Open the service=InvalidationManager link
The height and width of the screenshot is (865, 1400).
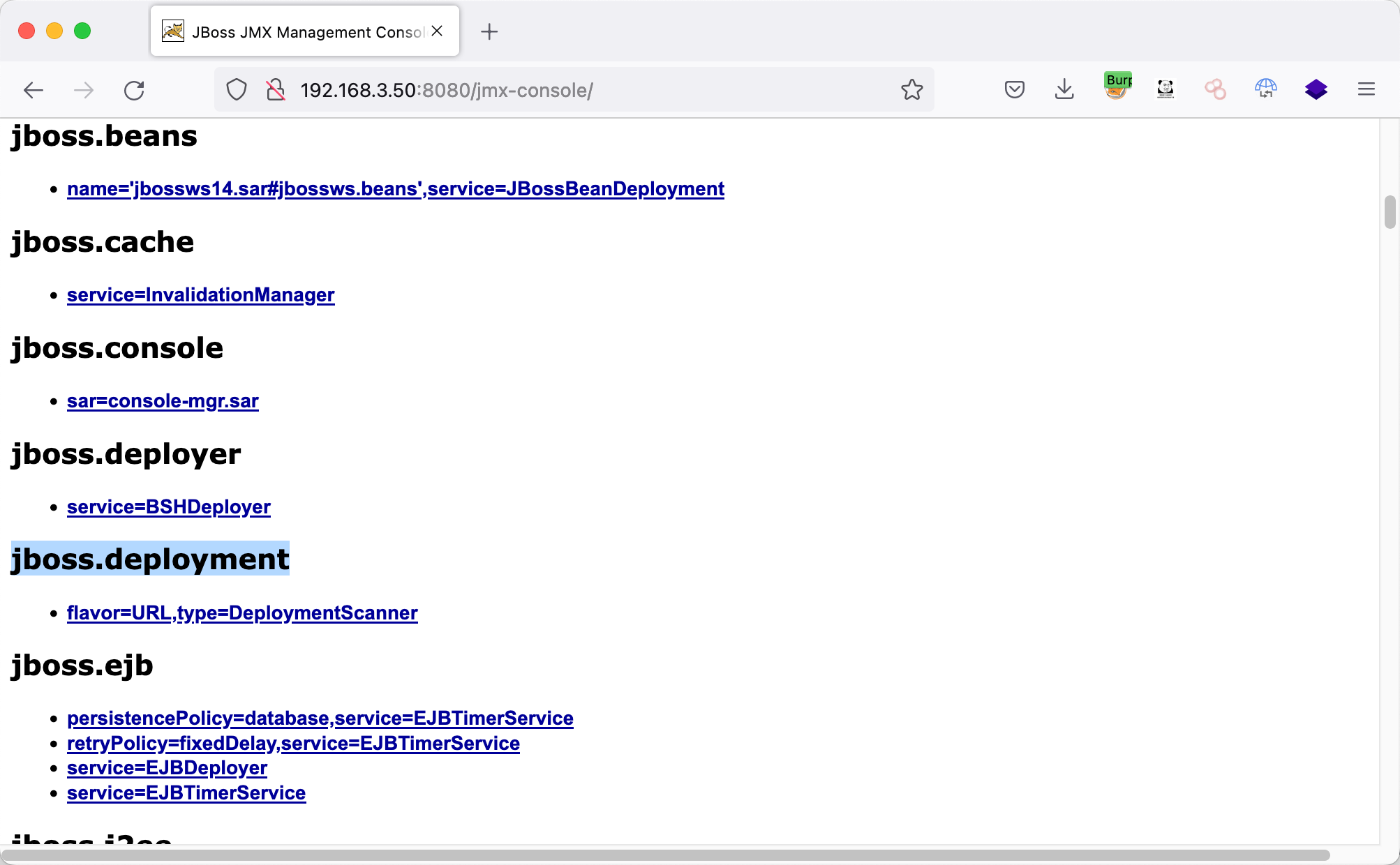pyautogui.click(x=200, y=295)
